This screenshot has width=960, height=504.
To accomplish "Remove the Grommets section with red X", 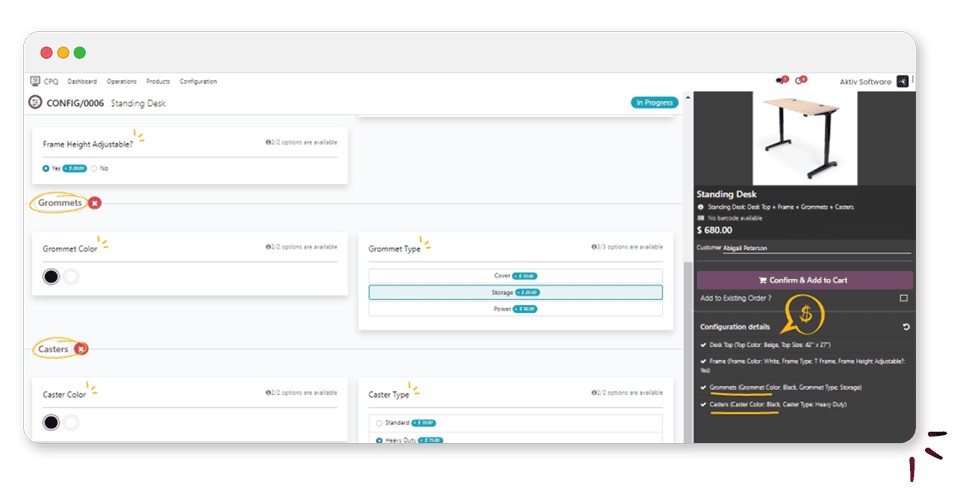I will point(95,203).
